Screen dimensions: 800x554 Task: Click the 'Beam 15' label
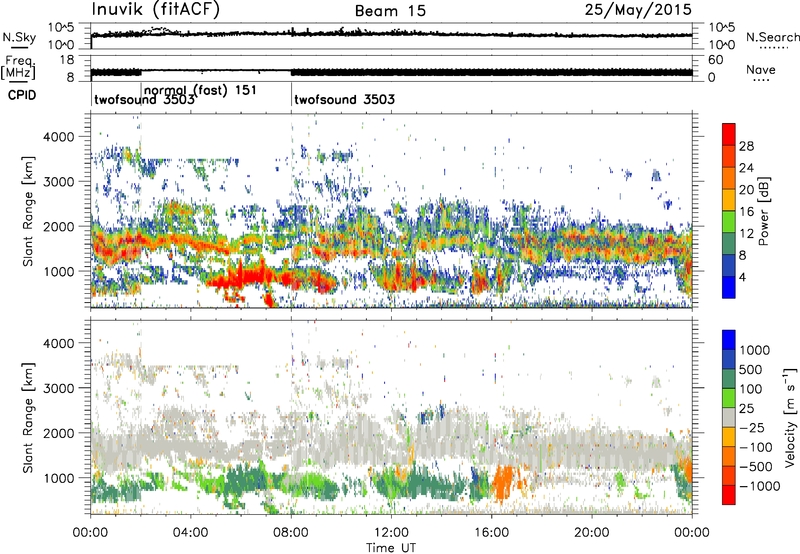coord(390,11)
